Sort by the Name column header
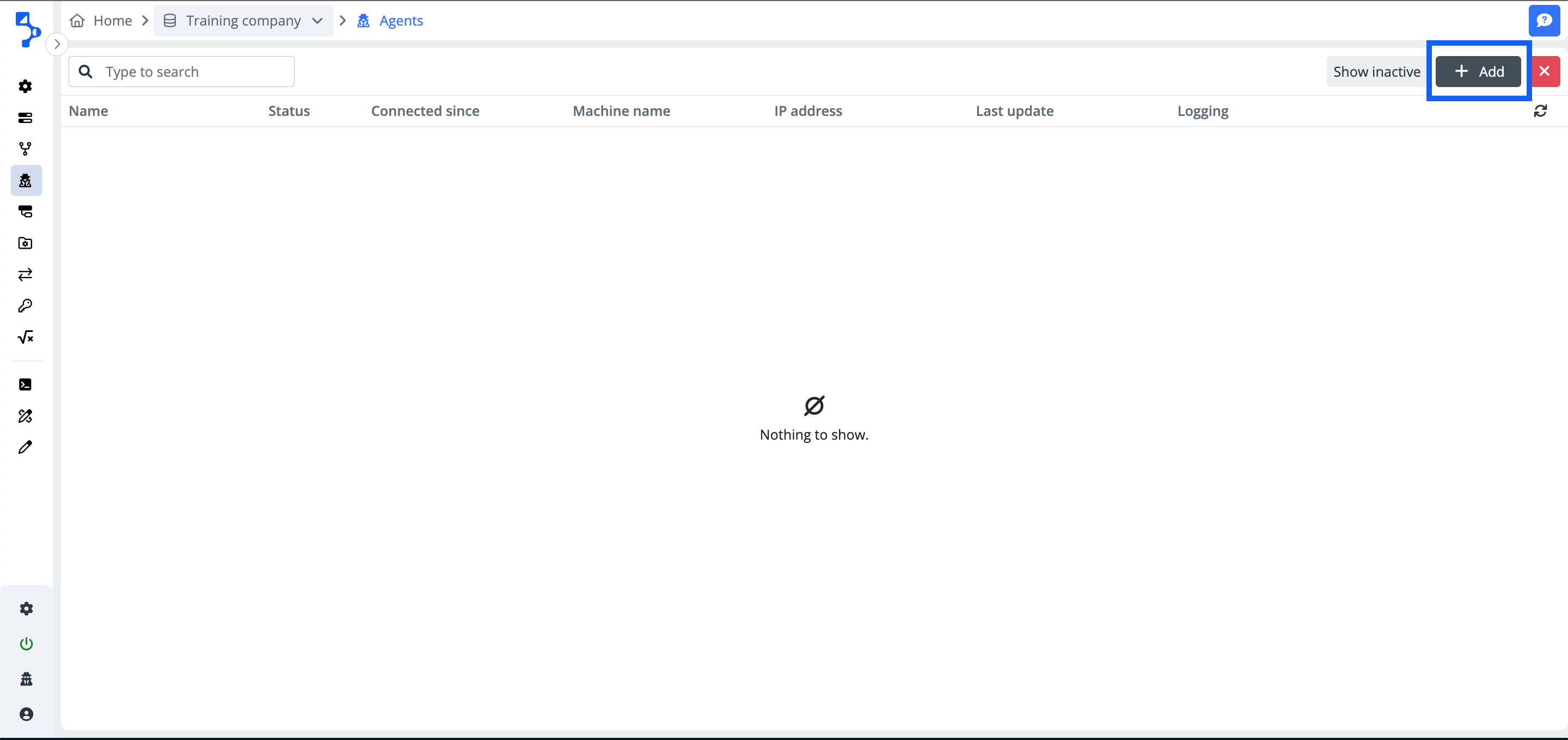This screenshot has height=740, width=1568. click(x=88, y=111)
